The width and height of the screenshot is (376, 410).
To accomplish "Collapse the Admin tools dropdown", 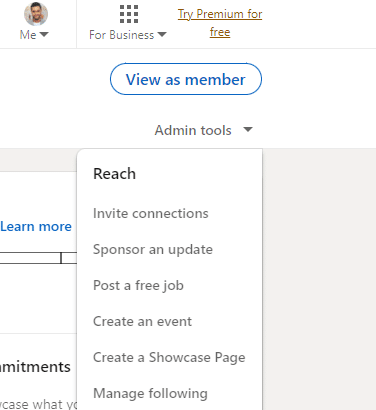I will (x=203, y=130).
